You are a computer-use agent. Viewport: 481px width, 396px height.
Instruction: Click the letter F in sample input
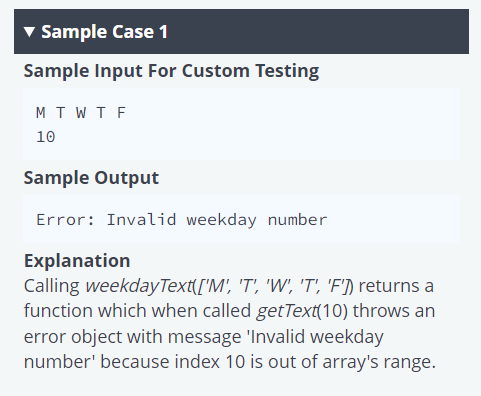121,113
